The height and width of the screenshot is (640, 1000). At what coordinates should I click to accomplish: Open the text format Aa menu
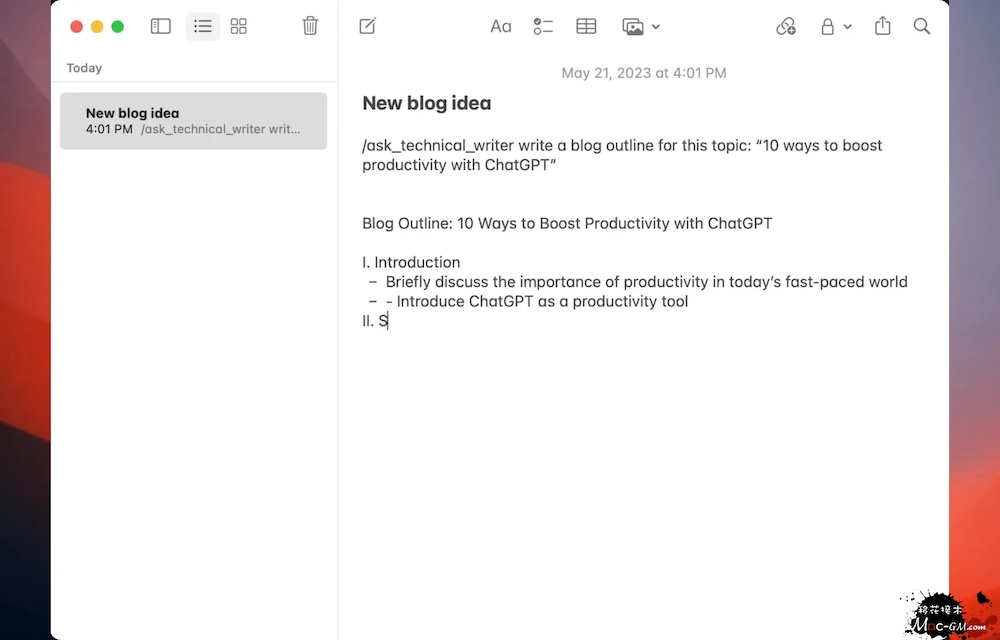click(501, 27)
